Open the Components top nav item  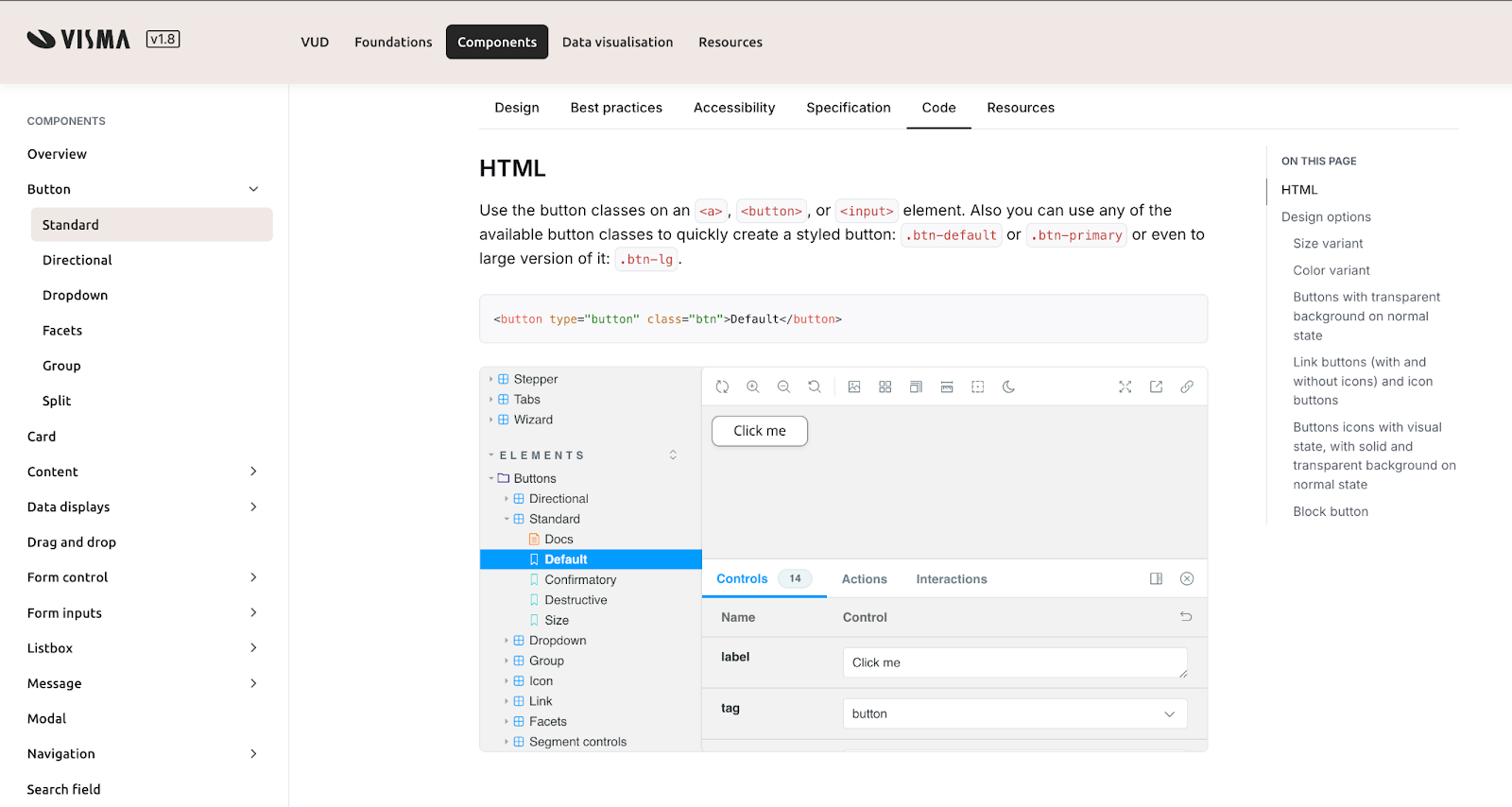(497, 42)
